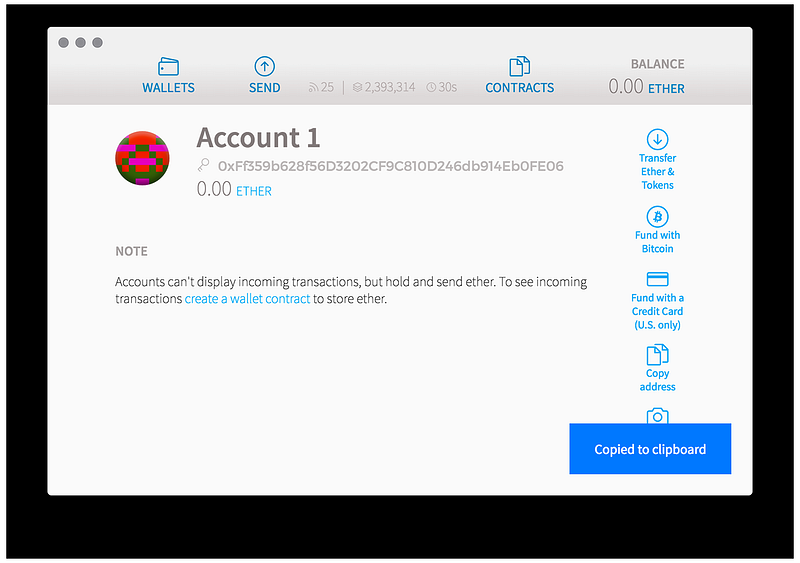800x563 pixels.
Task: Click the camera QR-code icon
Action: (657, 415)
